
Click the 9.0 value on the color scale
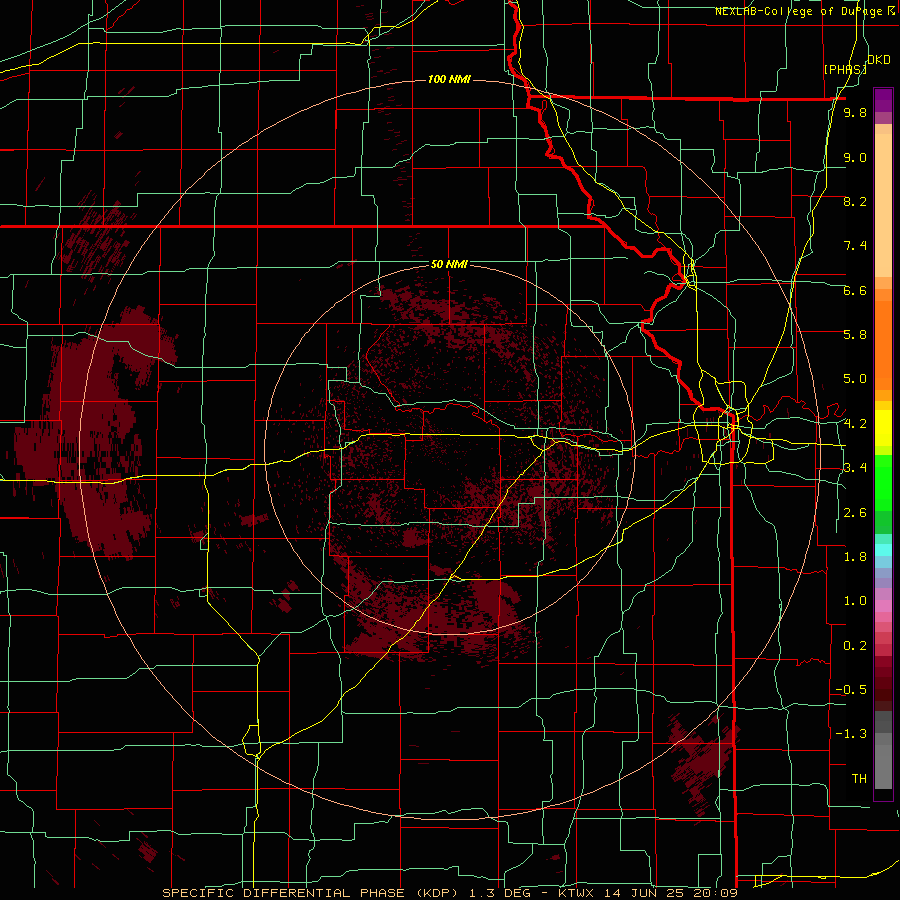pos(855,157)
